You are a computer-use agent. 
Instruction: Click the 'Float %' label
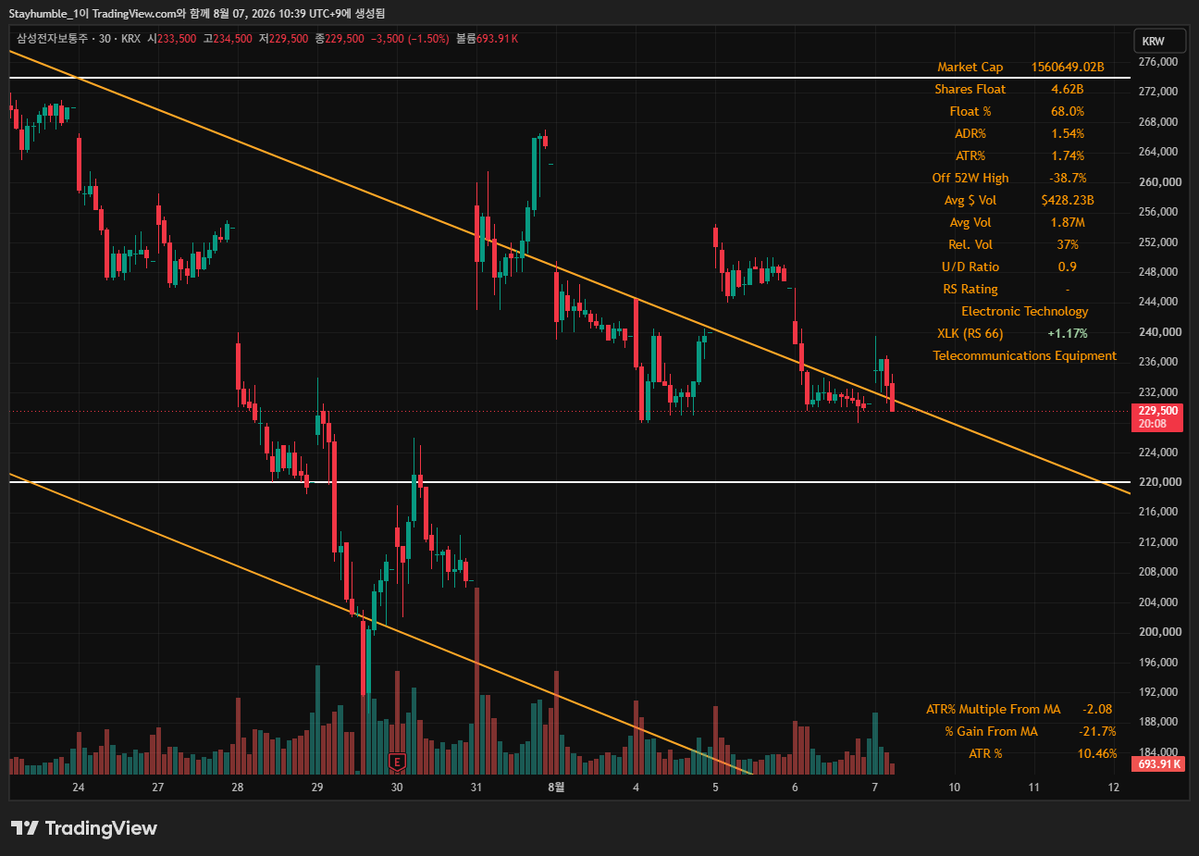point(970,111)
